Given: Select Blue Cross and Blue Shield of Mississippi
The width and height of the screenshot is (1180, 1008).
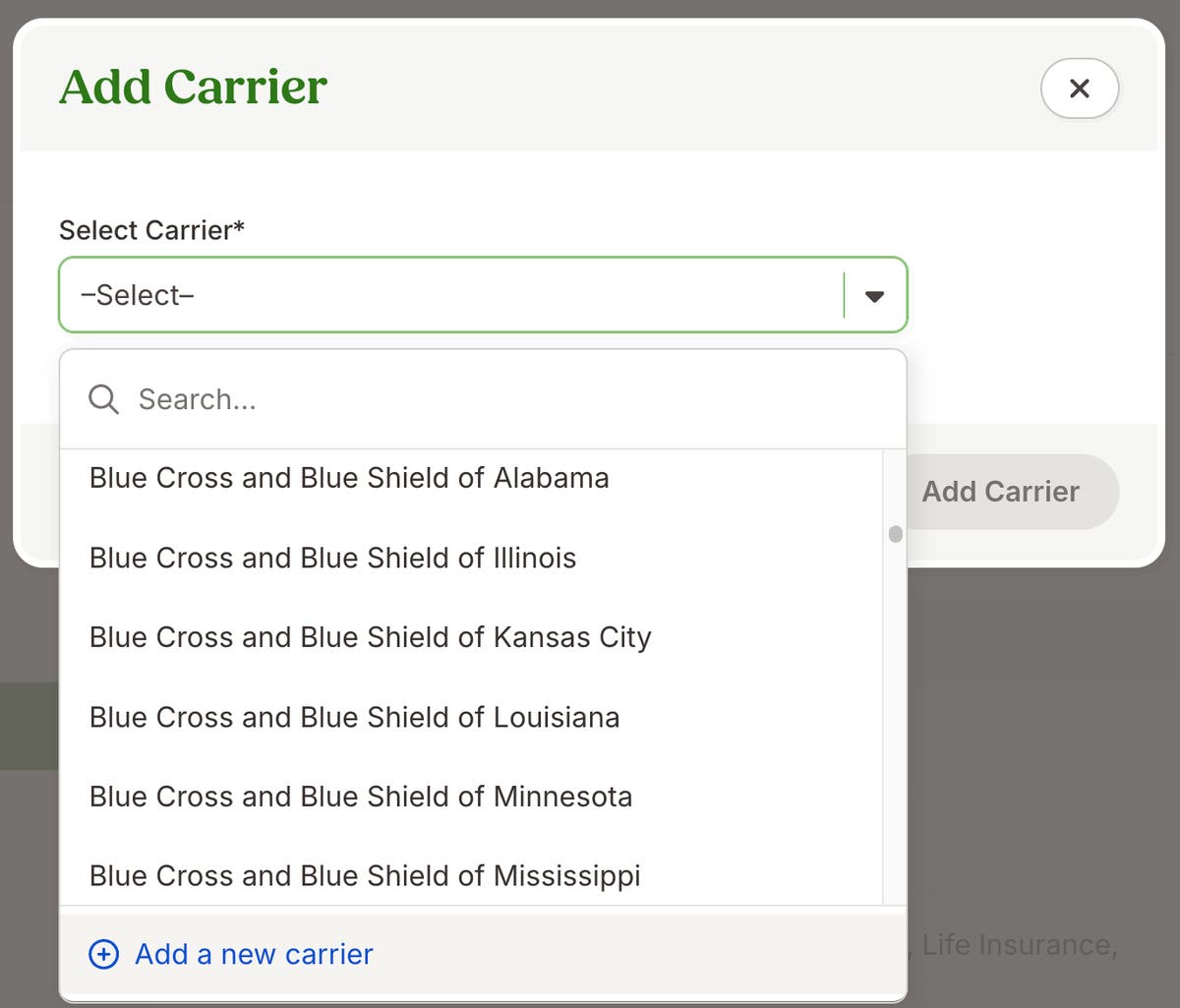Looking at the screenshot, I should click(x=365, y=875).
